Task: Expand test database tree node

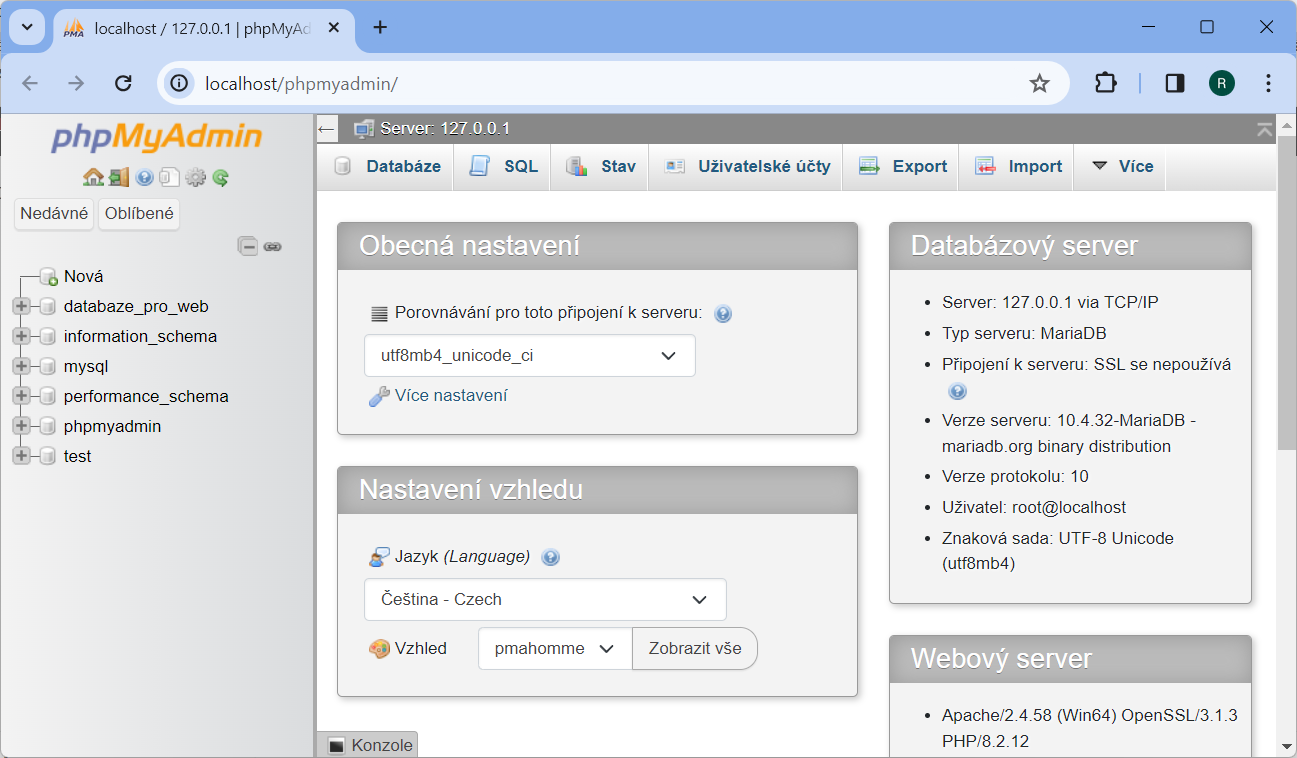Action: [x=21, y=456]
